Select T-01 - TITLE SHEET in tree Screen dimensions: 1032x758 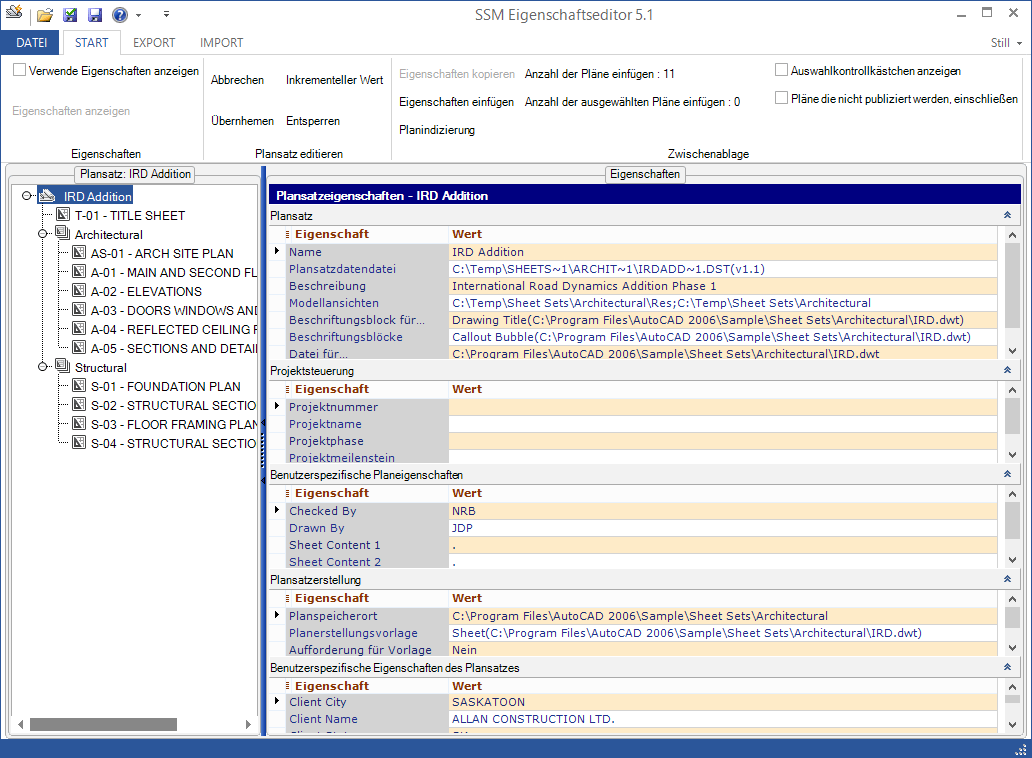[130, 215]
